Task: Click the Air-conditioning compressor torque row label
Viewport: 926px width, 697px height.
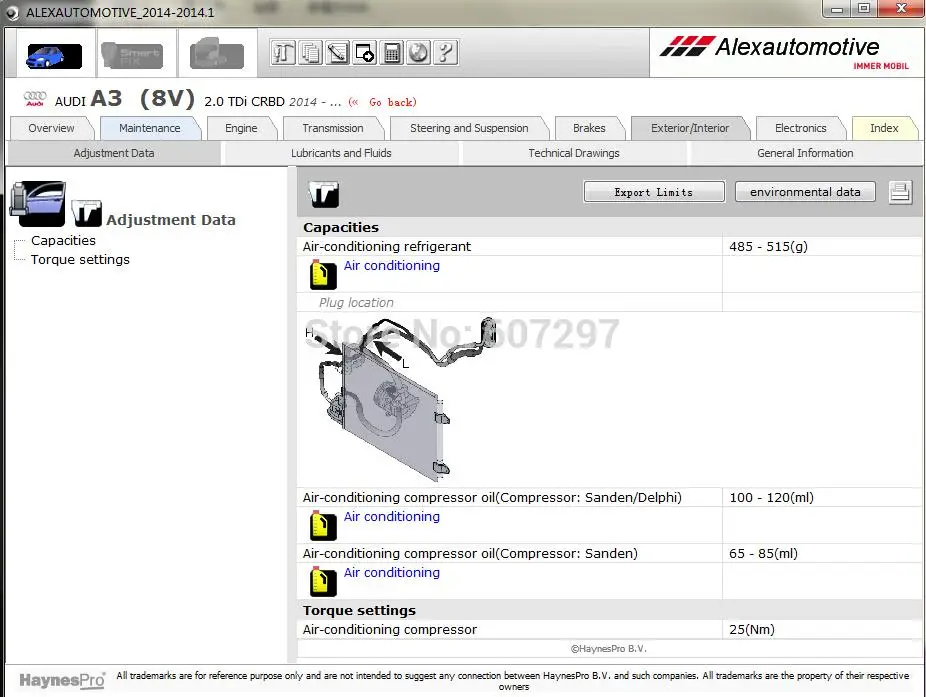Action: tap(390, 630)
